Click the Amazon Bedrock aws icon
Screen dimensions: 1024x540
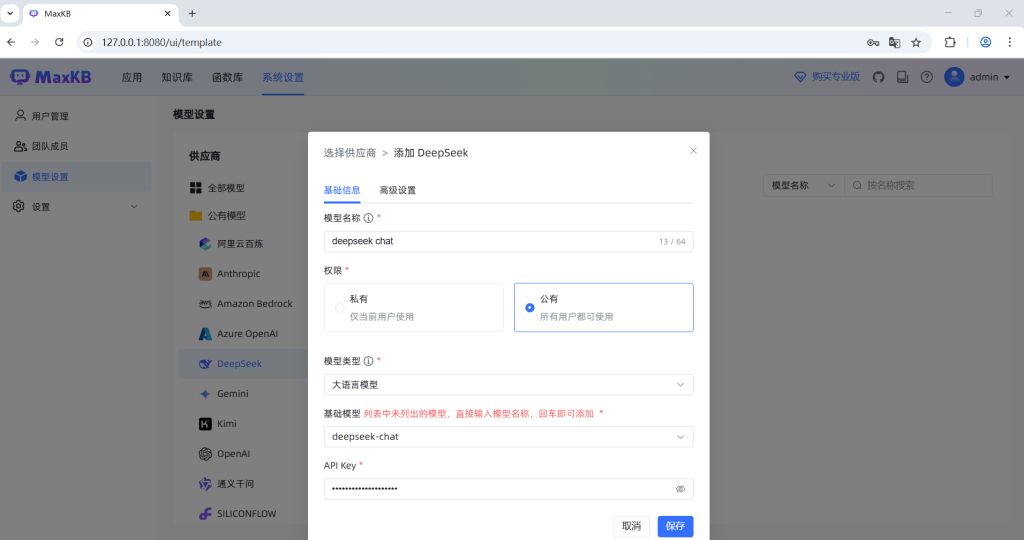click(x=205, y=304)
